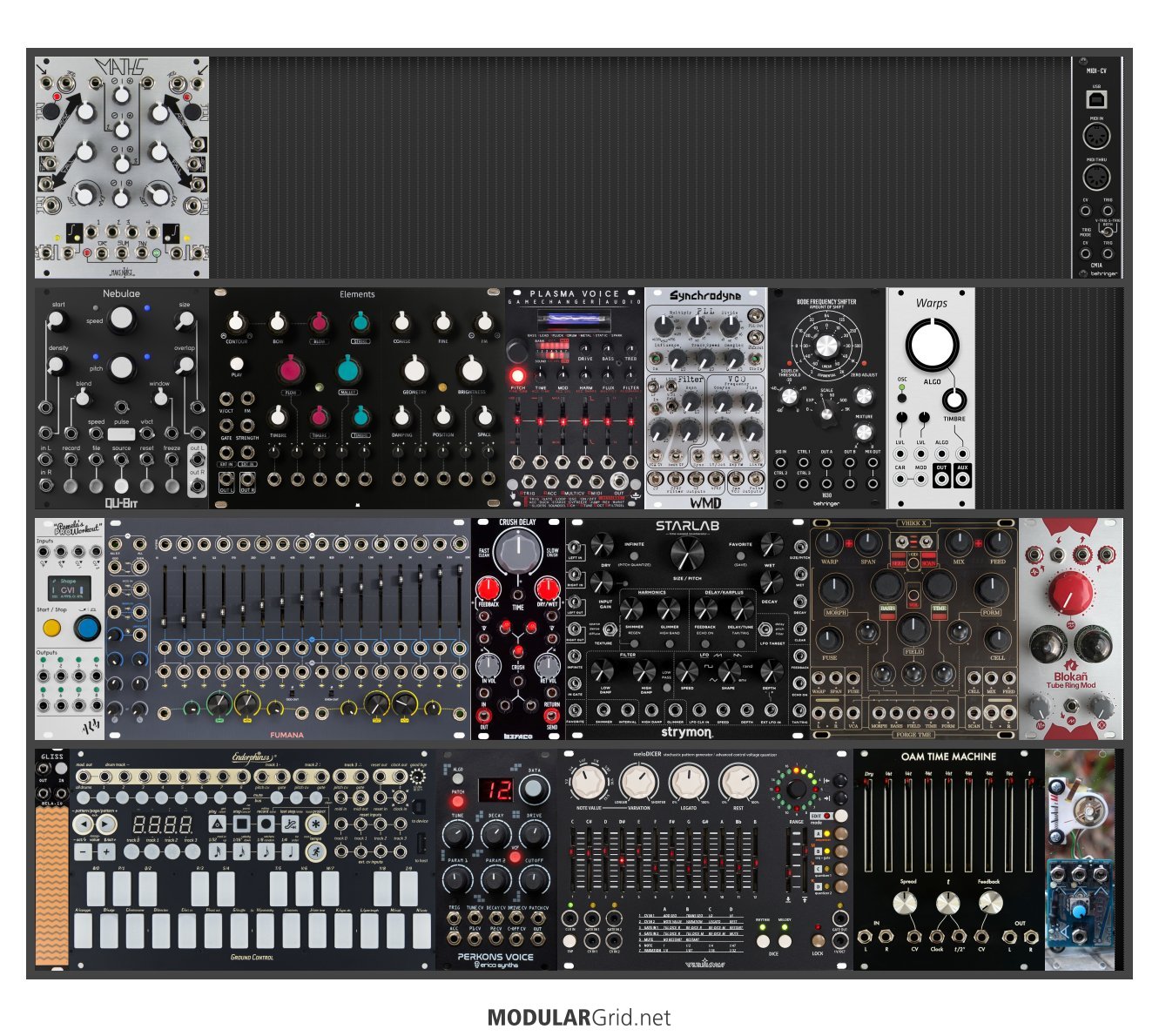1159x1036 pixels.
Task: Click the red DRY/WET knob on Crush Delay
Action: click(547, 587)
